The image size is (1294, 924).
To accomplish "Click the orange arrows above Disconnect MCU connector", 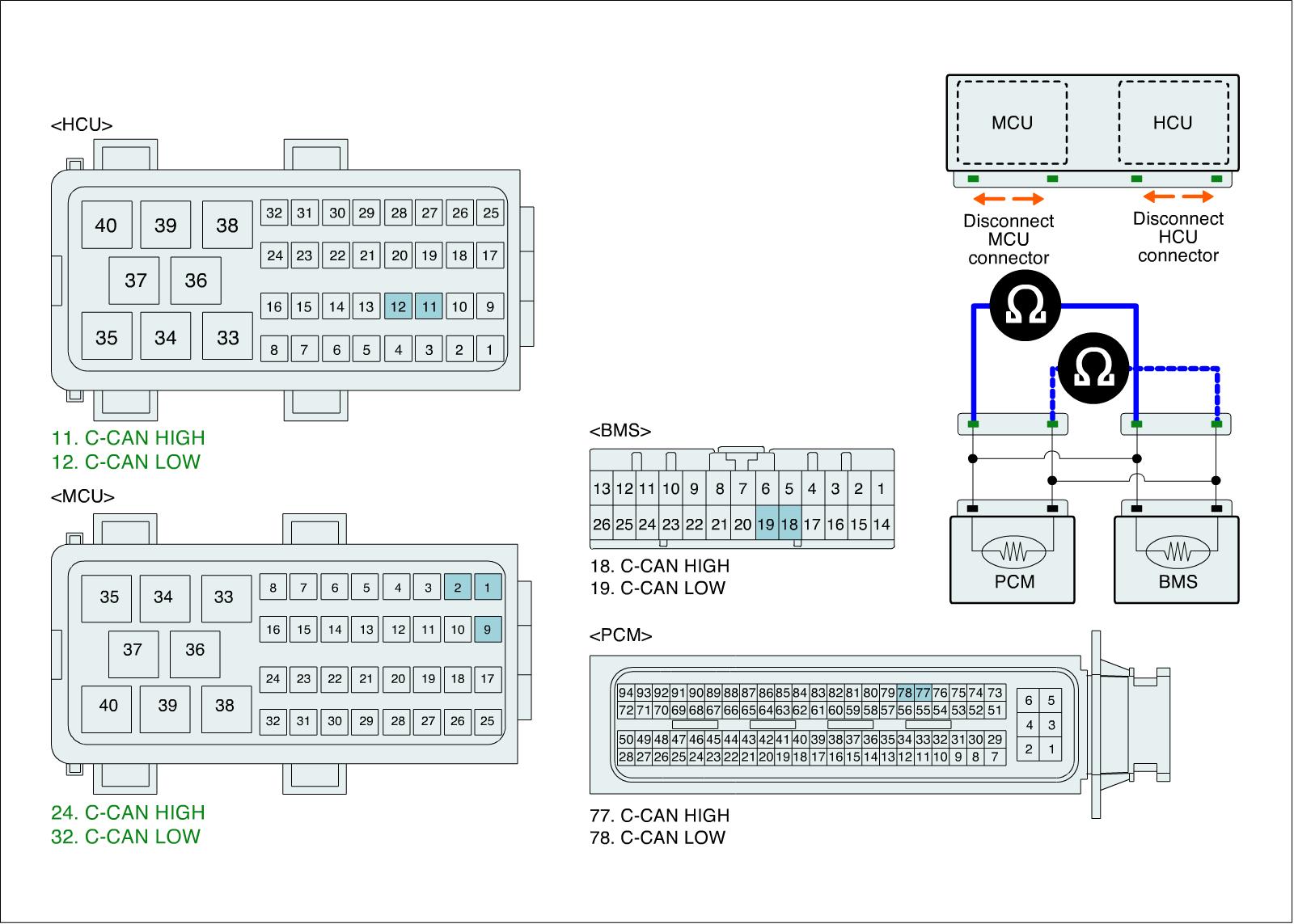I will (x=1009, y=199).
